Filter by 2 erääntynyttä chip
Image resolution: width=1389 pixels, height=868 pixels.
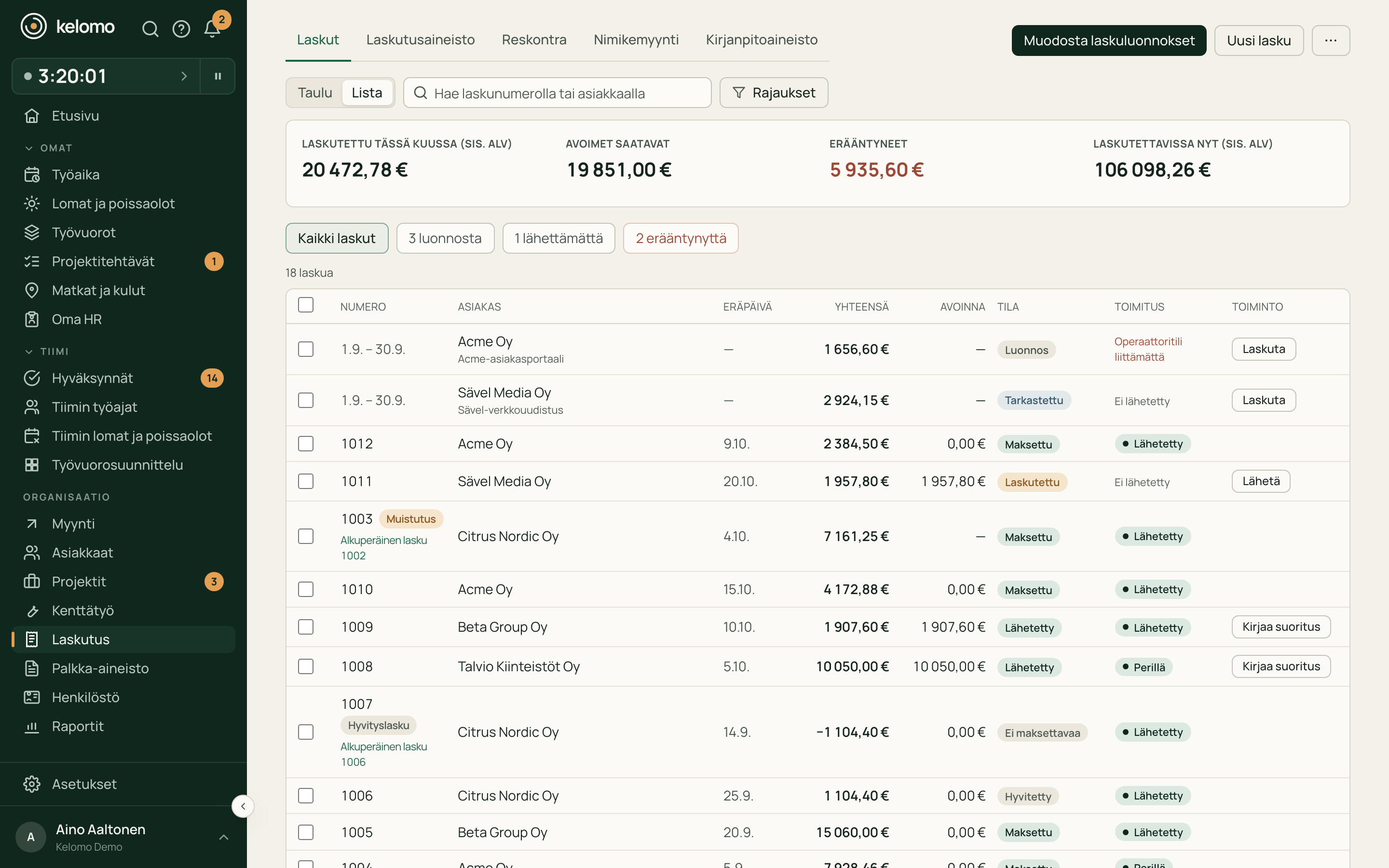(681, 238)
